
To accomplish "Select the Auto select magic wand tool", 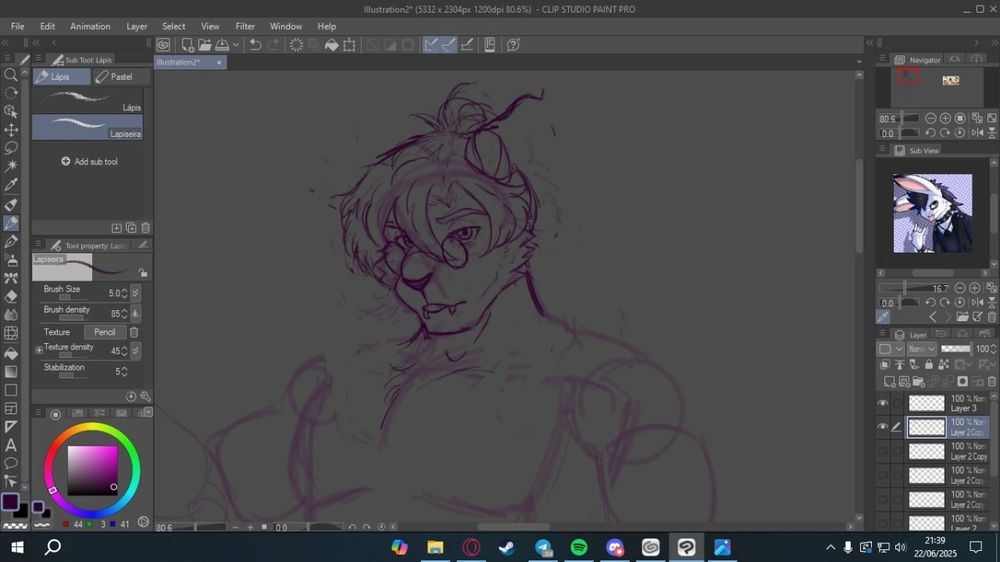I will pos(11,166).
